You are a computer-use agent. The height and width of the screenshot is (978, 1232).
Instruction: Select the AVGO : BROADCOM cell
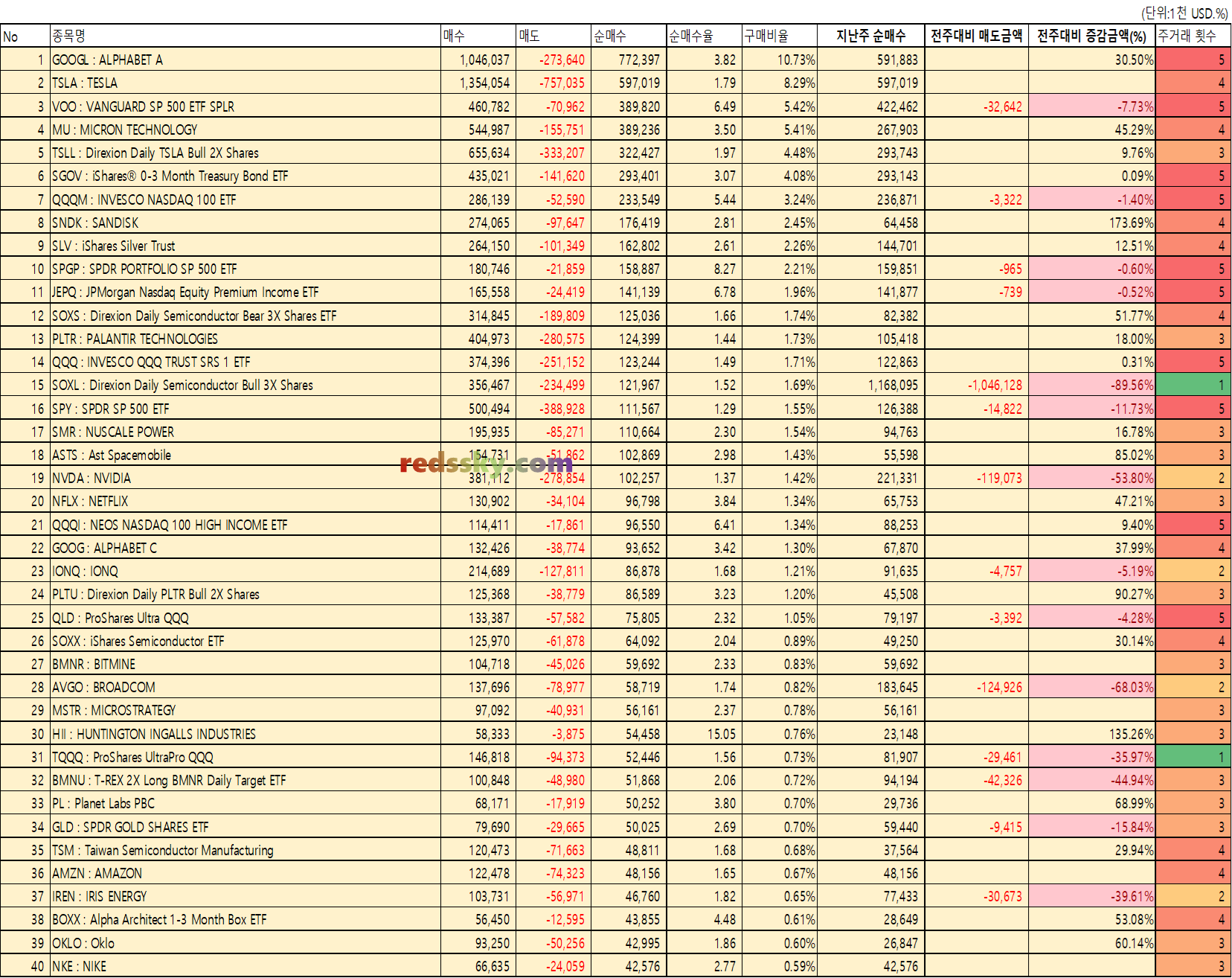coord(246,687)
